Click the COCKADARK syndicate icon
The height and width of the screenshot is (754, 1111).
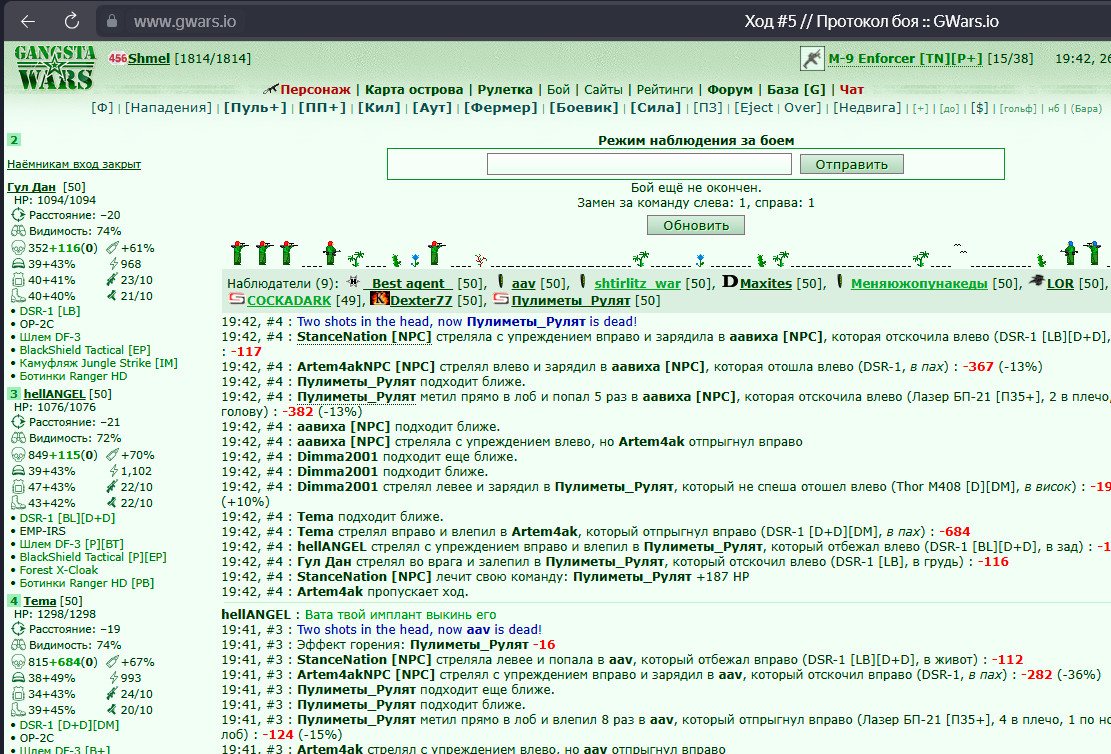237,299
